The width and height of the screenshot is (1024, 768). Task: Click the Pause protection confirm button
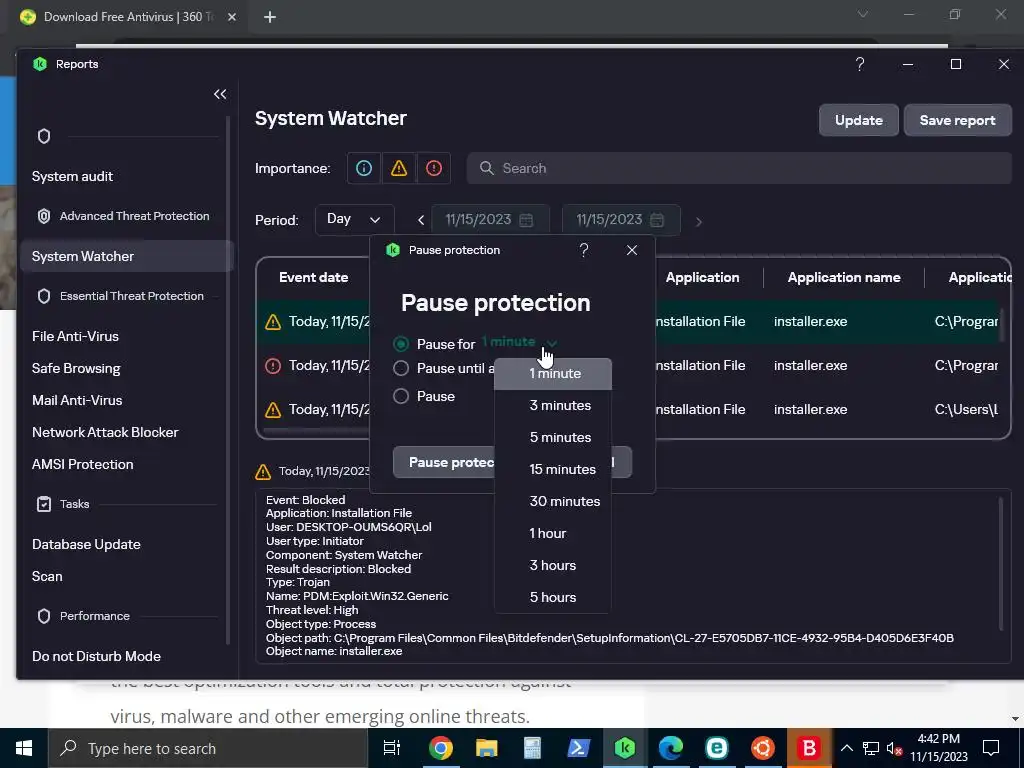tap(444, 462)
